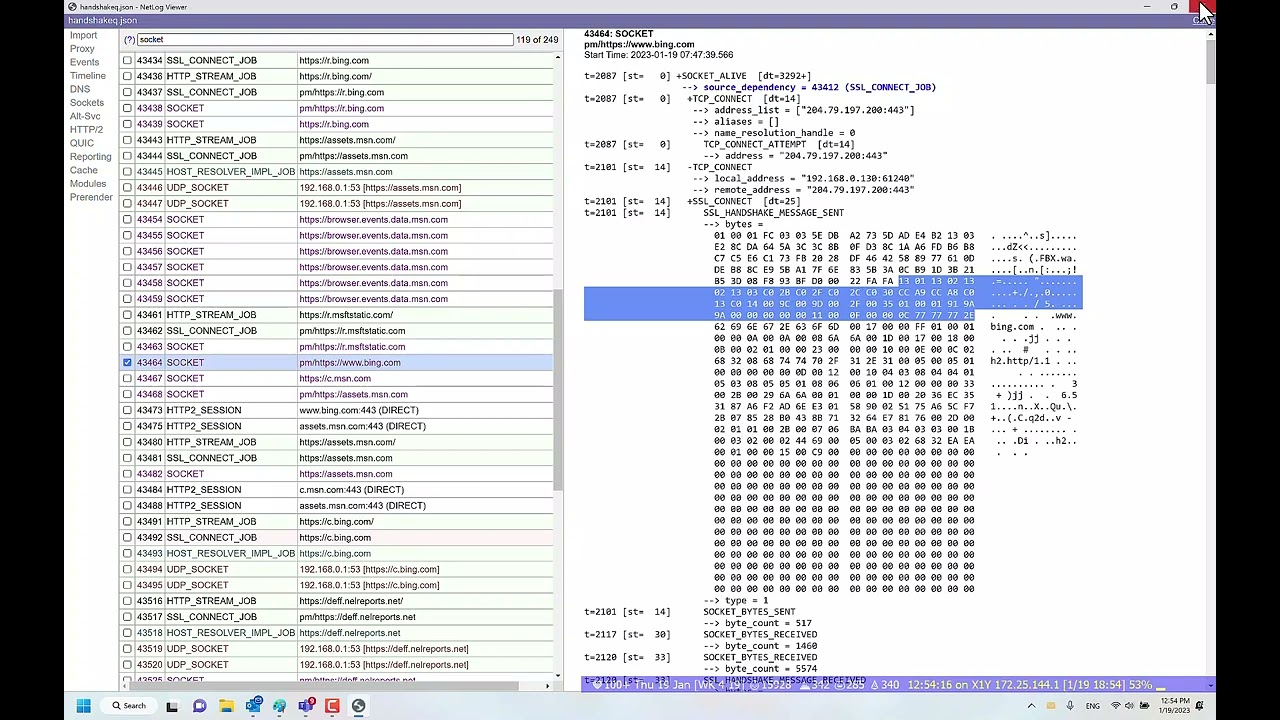Focus the filter box containing 'socket'
The image size is (1280, 720).
[325, 40]
